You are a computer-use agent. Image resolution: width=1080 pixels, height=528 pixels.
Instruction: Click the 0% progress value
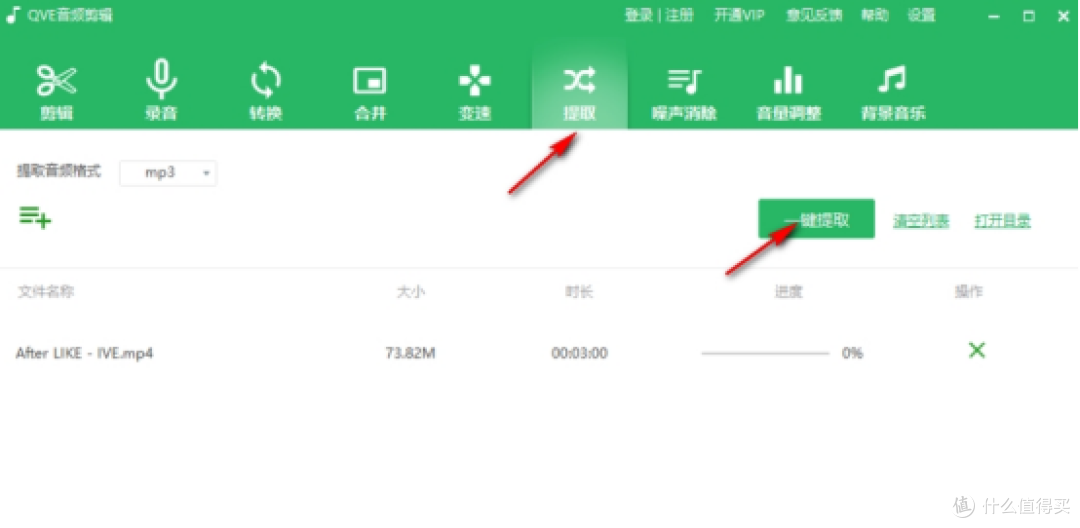coord(852,353)
